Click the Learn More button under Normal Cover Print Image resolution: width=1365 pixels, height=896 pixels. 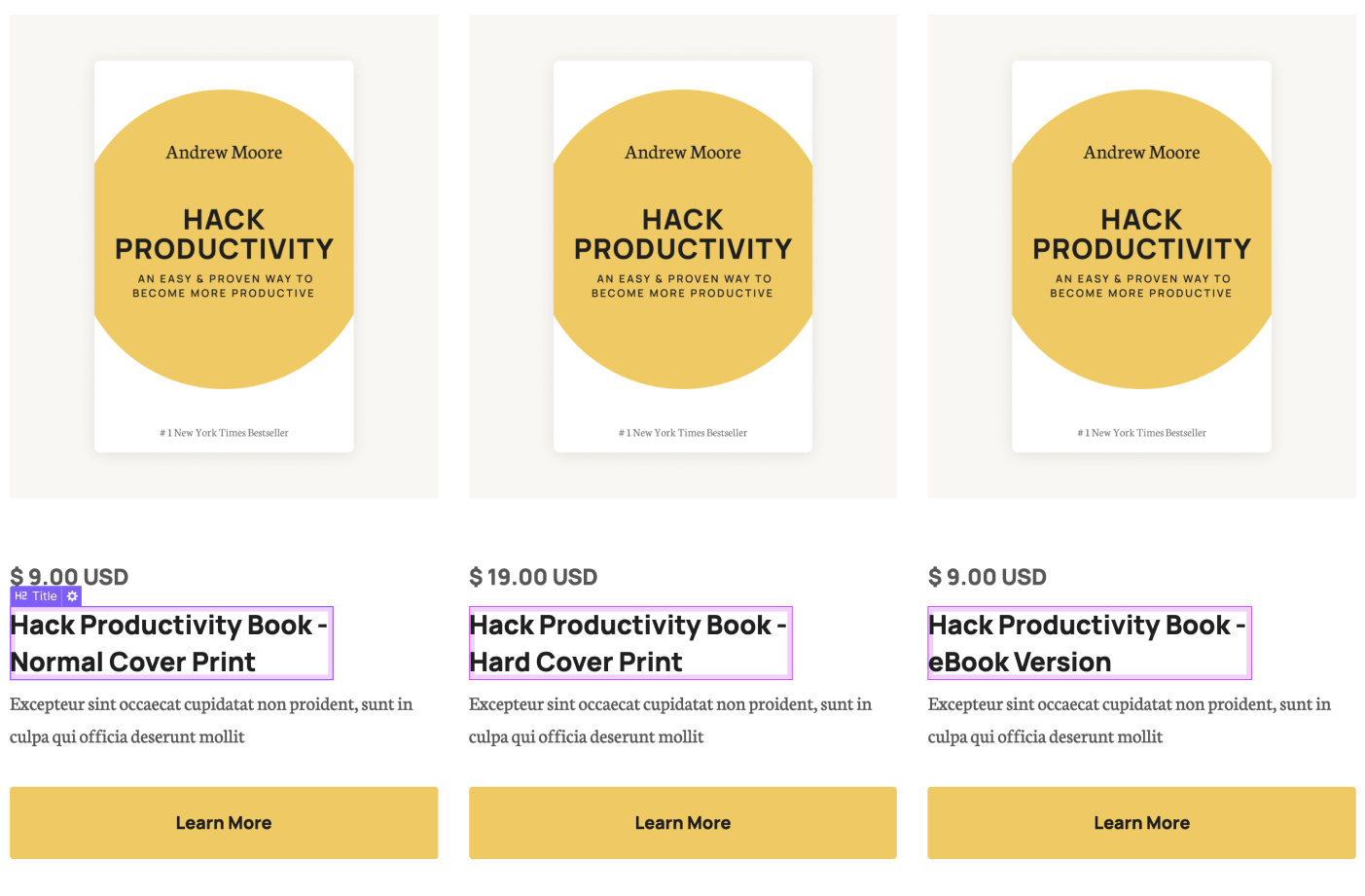[223, 822]
